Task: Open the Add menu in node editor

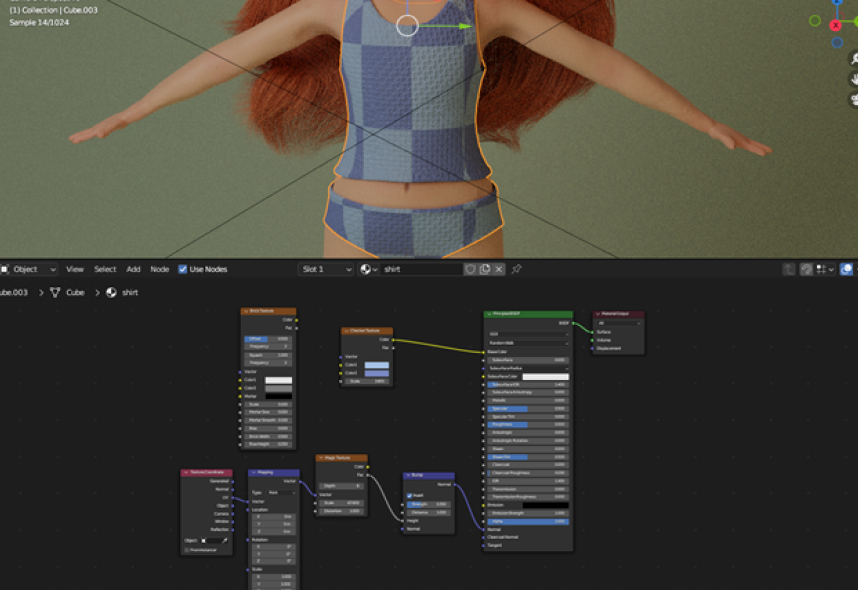Action: [133, 269]
